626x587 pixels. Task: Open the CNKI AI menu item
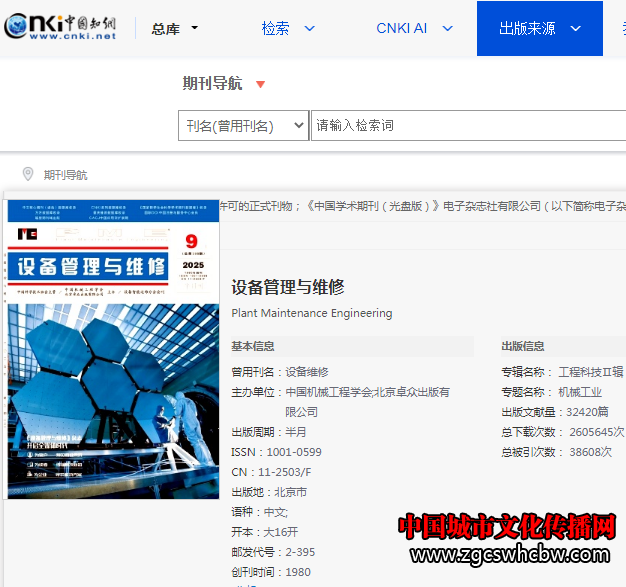tap(401, 28)
